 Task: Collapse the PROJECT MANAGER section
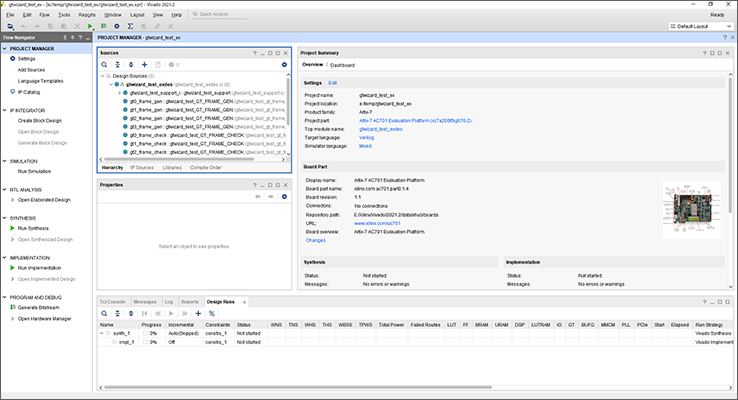point(5,48)
